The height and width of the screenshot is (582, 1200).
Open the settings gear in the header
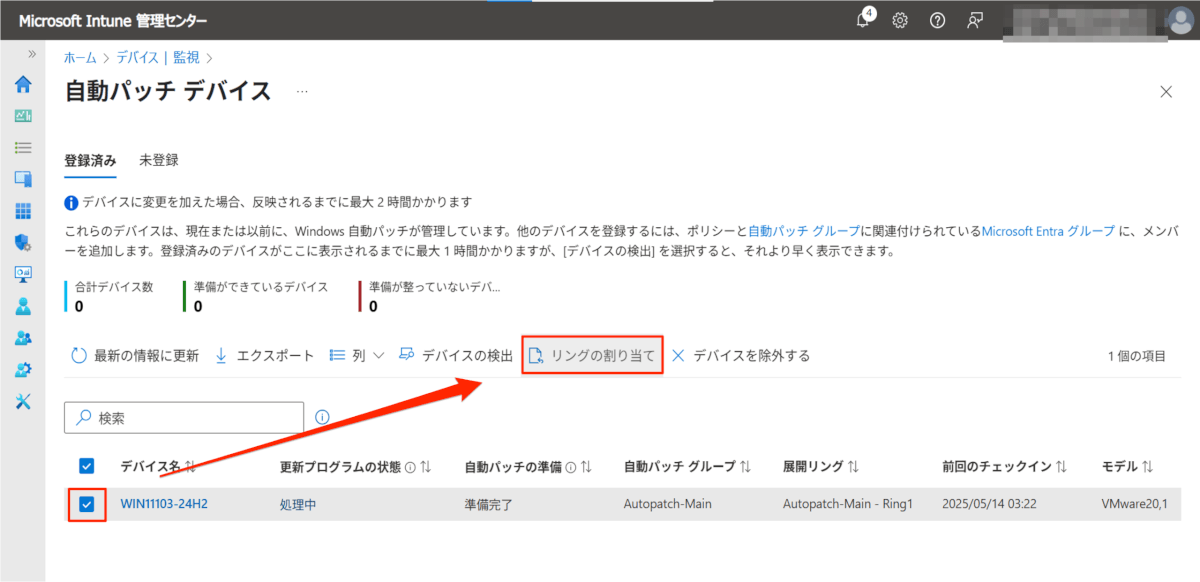[900, 20]
